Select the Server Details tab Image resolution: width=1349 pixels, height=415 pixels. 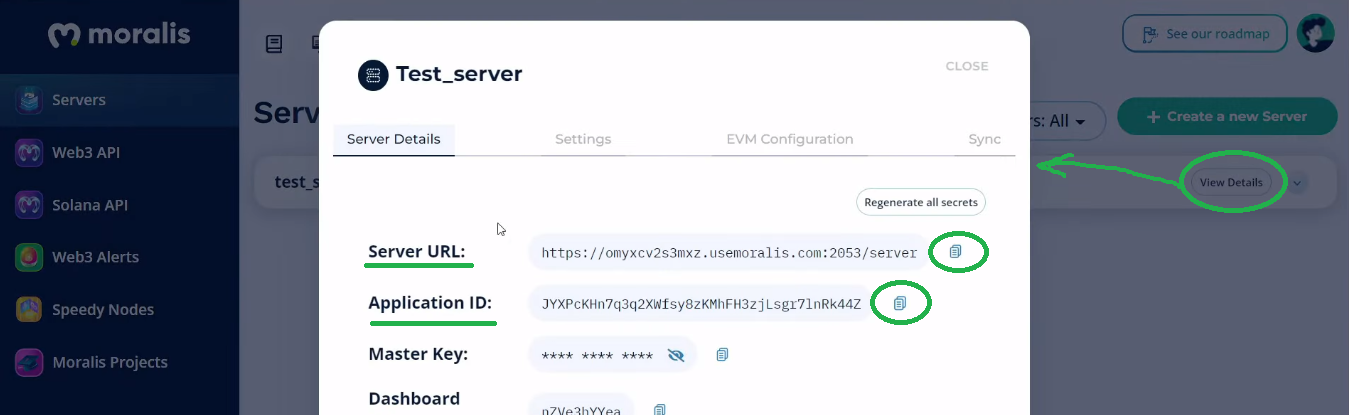[x=394, y=139]
